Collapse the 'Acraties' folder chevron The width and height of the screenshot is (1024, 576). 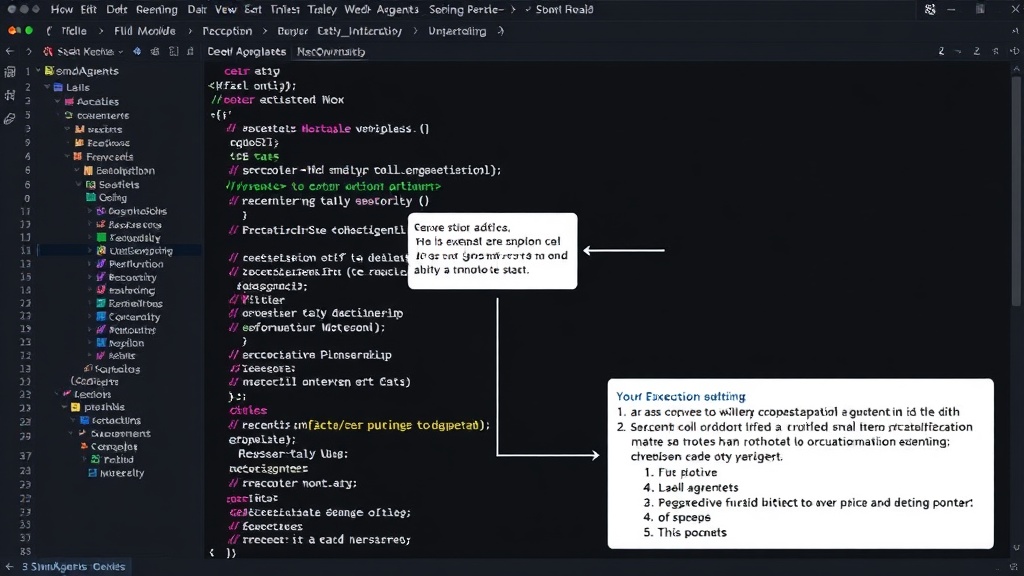pyautogui.click(x=58, y=102)
